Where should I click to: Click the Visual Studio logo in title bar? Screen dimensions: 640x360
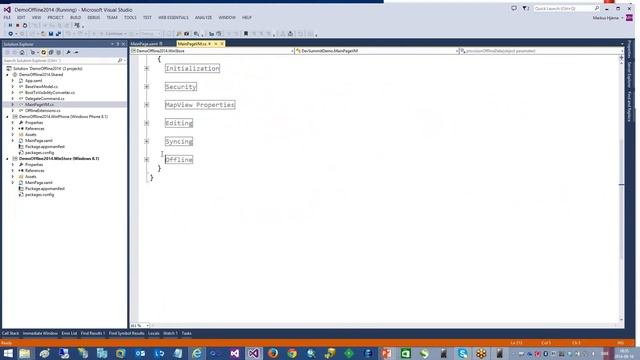[x=7, y=9]
